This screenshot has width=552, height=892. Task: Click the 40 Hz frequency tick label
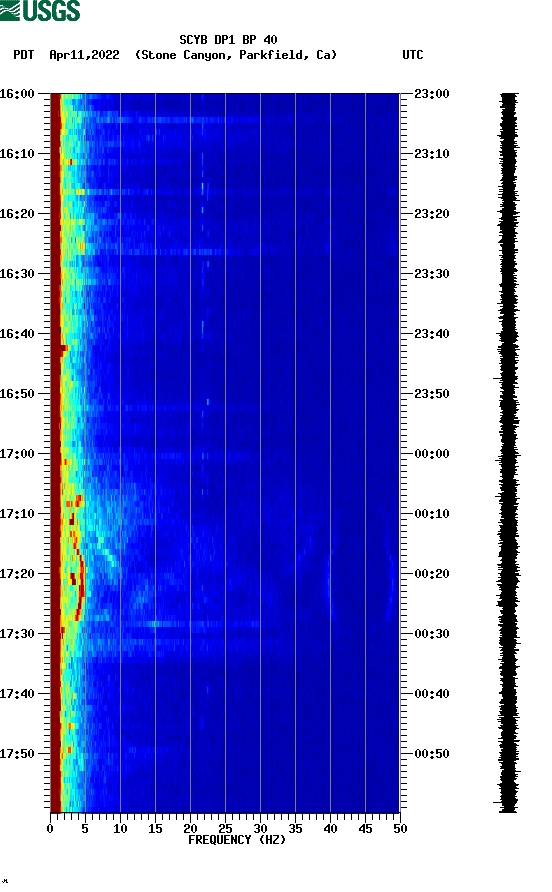point(331,829)
